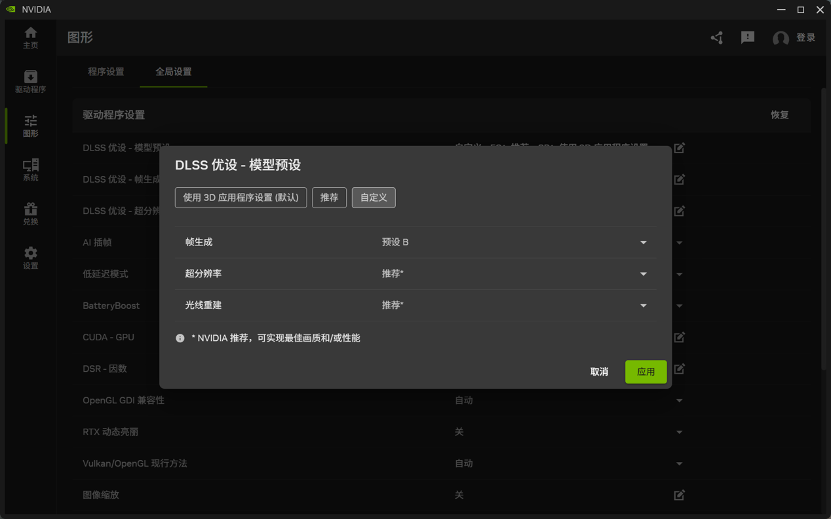Expand the AI 插帧 dropdown arrow
Image resolution: width=832 pixels, height=520 pixels.
click(679, 242)
